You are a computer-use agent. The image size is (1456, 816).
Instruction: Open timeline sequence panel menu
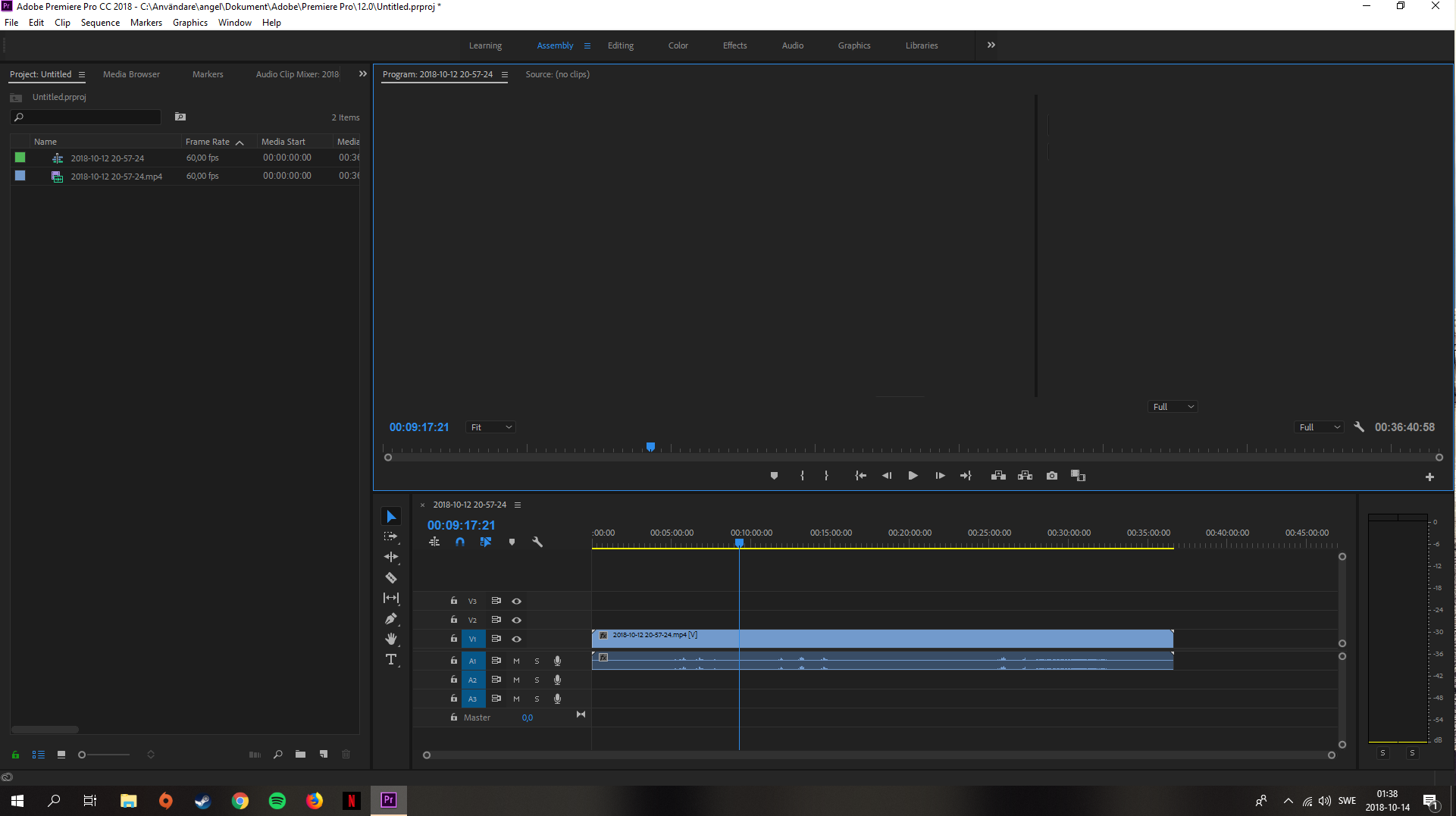coord(518,505)
